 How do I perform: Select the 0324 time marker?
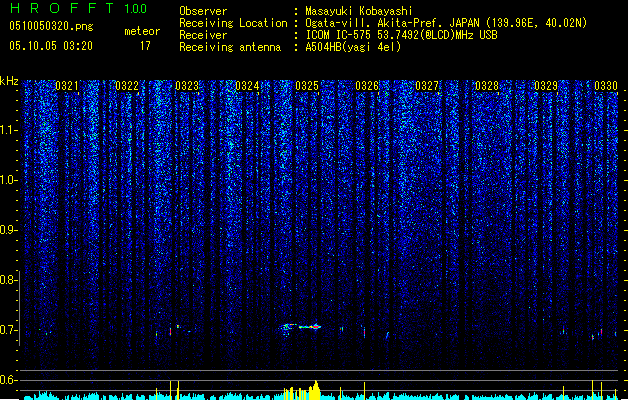pos(247,86)
